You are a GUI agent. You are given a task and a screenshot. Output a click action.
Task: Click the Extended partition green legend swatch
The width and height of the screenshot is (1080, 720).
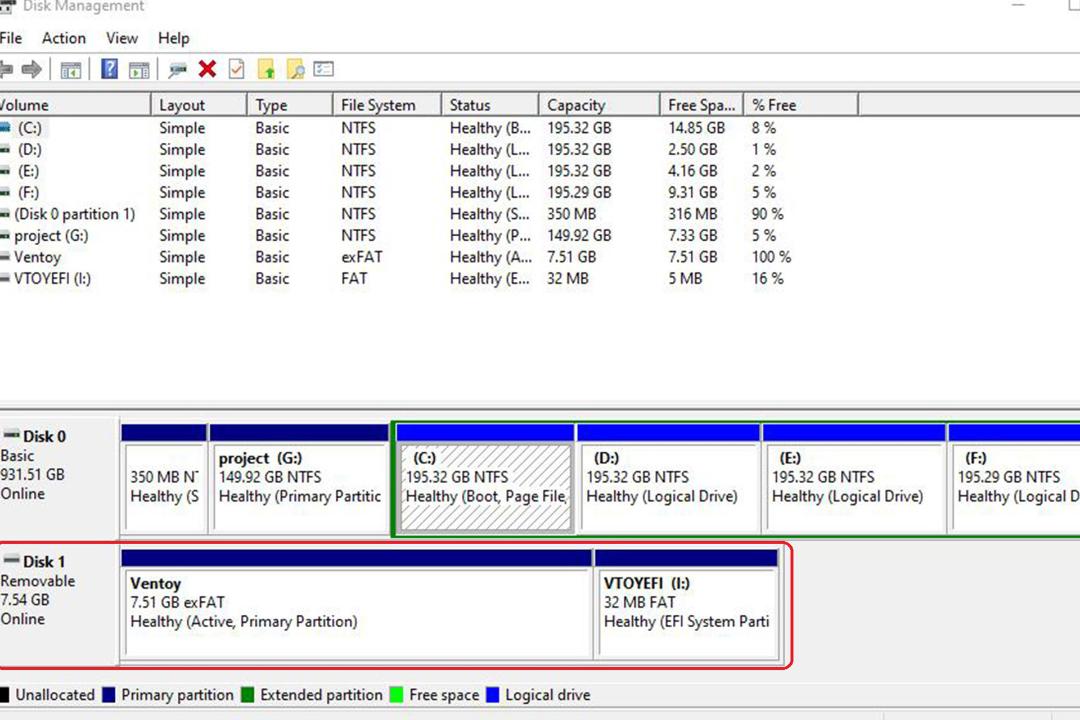coord(247,695)
